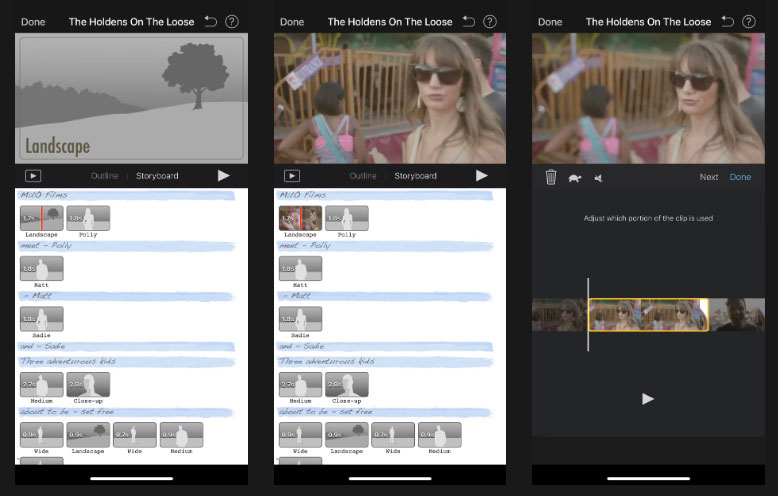Switch to the Outline tab in the left screen
778x496 pixels.
click(104, 176)
